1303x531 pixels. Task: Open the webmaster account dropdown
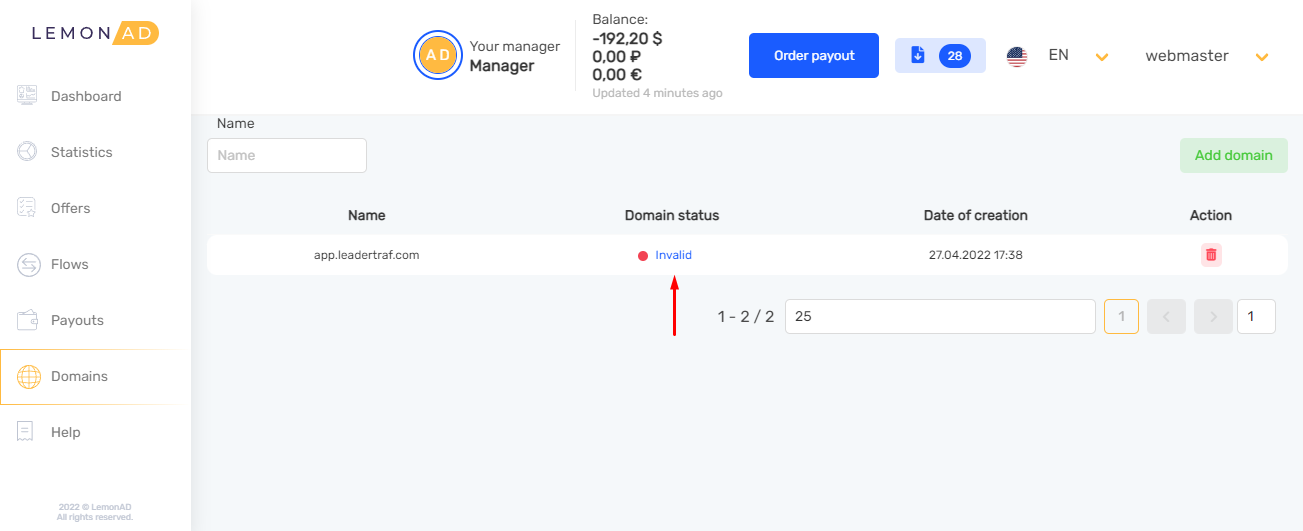(x=1261, y=57)
